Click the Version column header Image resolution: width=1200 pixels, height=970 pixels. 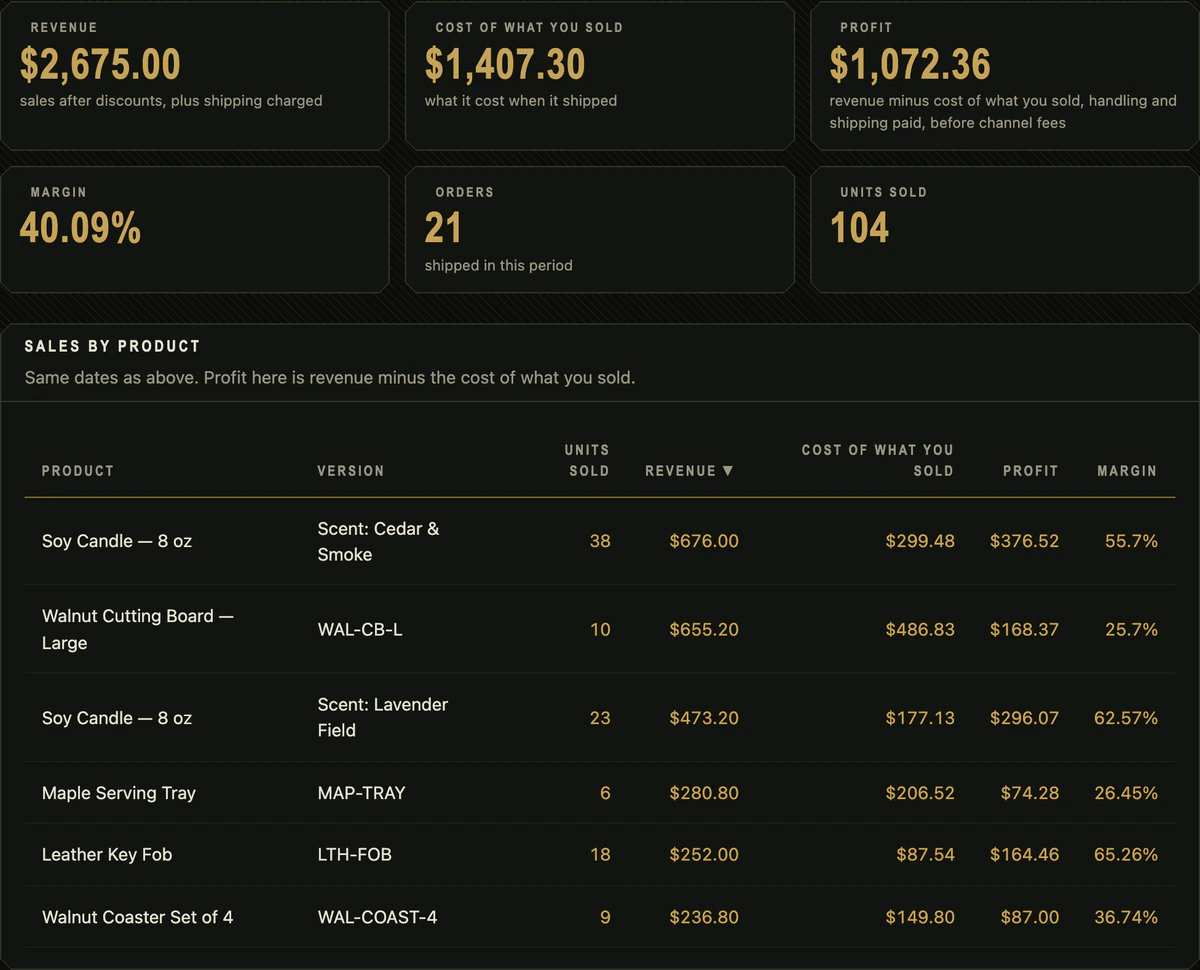coord(351,470)
